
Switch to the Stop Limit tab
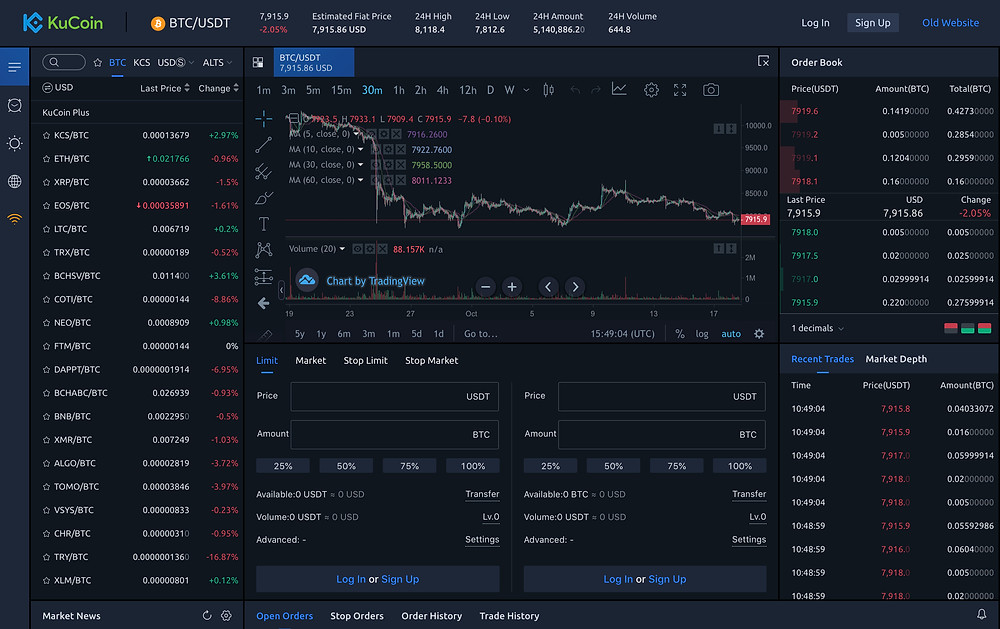(365, 360)
